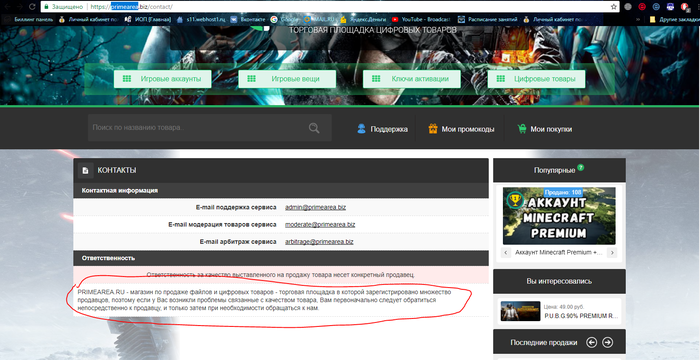The image size is (700, 360).
Task: Click the browser reload icon
Action: (32, 7)
